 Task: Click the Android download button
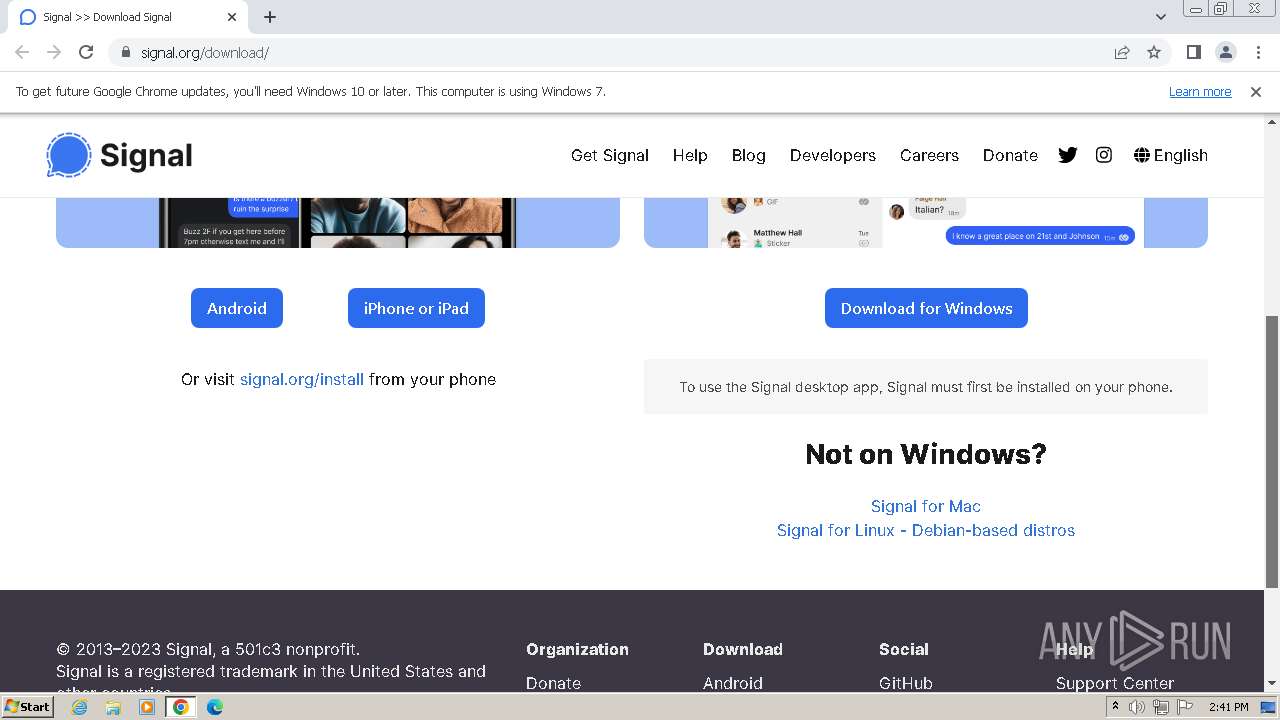pyautogui.click(x=237, y=308)
